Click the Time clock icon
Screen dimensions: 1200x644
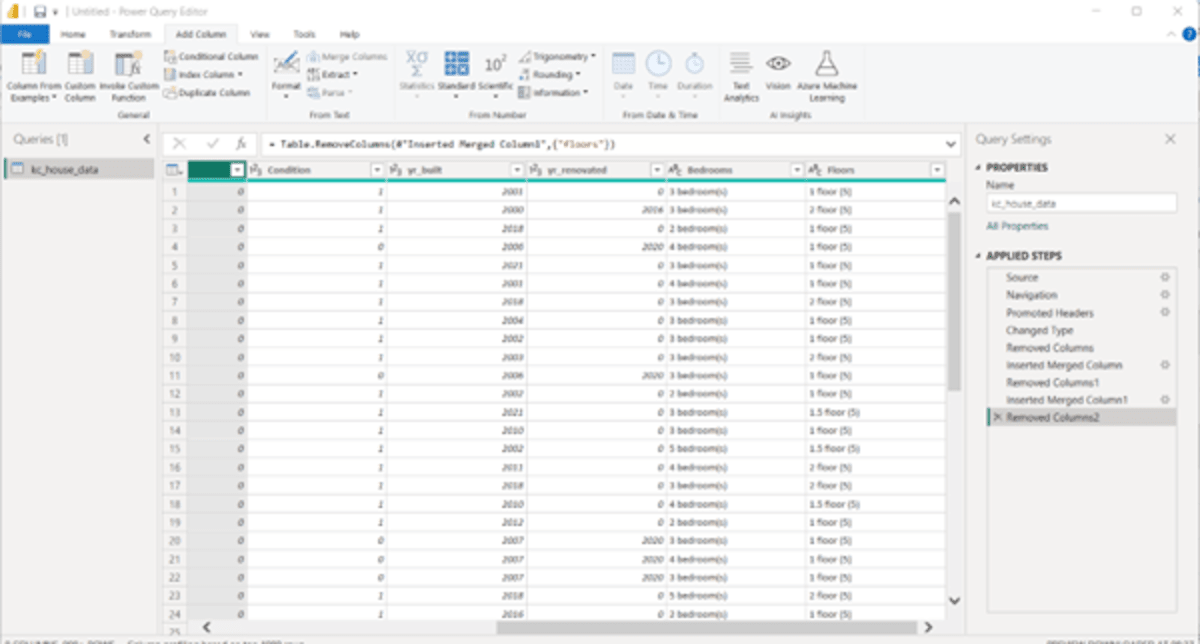(x=658, y=64)
